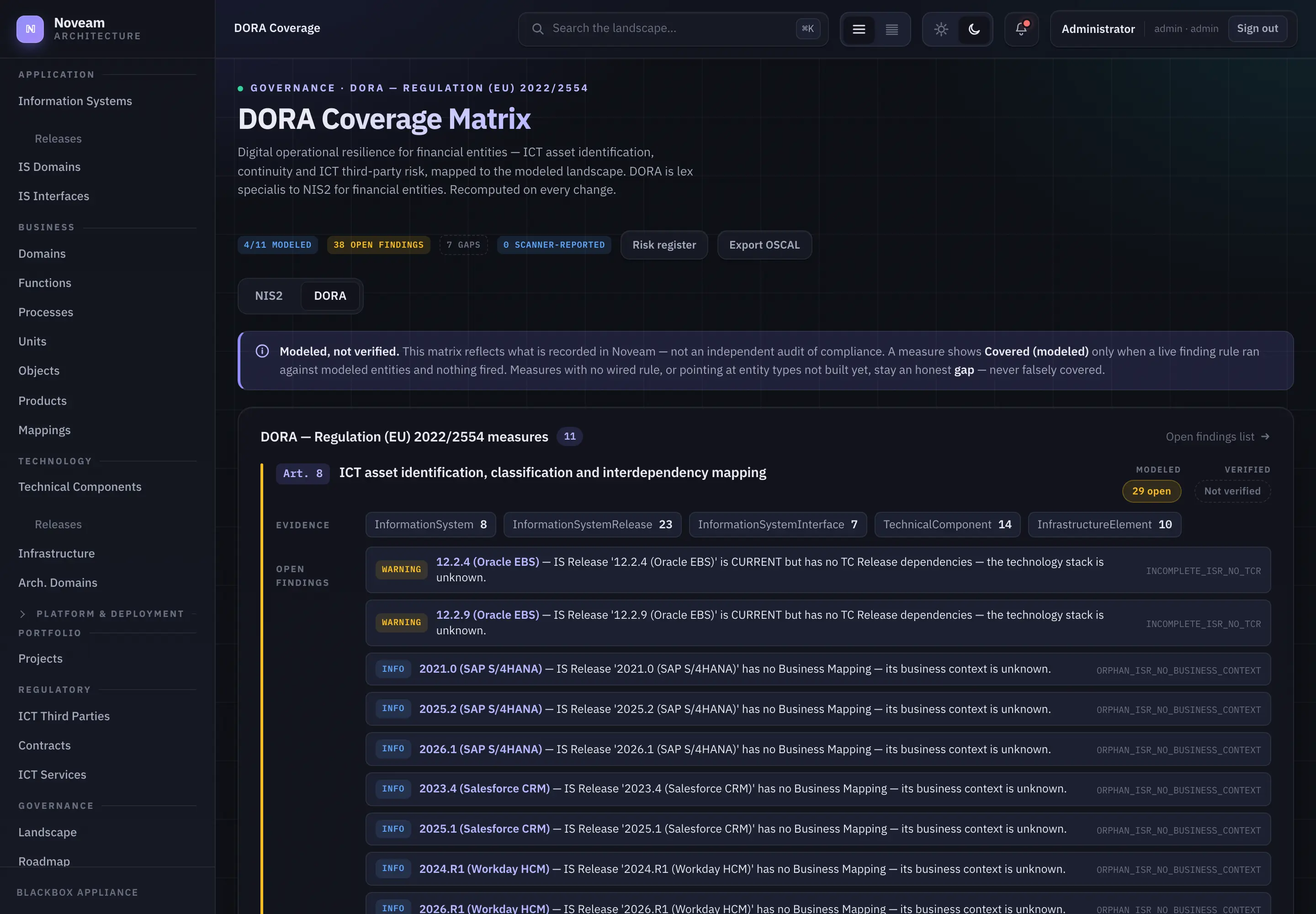Click the search magnifier icon
Image resolution: width=1316 pixels, height=914 pixels.
tap(538, 29)
